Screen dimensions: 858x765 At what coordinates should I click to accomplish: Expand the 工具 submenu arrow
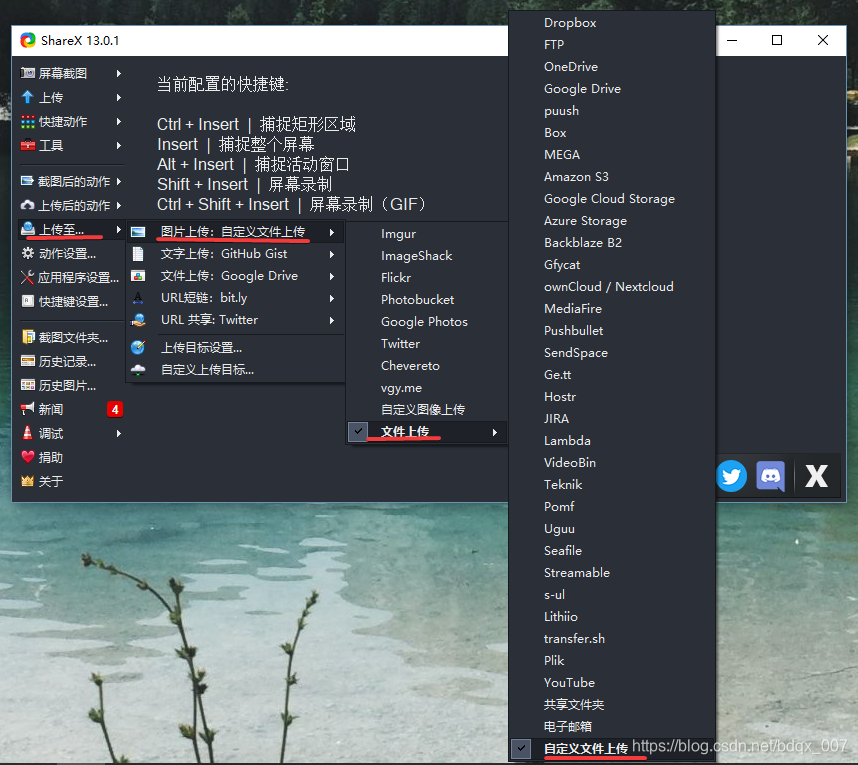[119, 146]
